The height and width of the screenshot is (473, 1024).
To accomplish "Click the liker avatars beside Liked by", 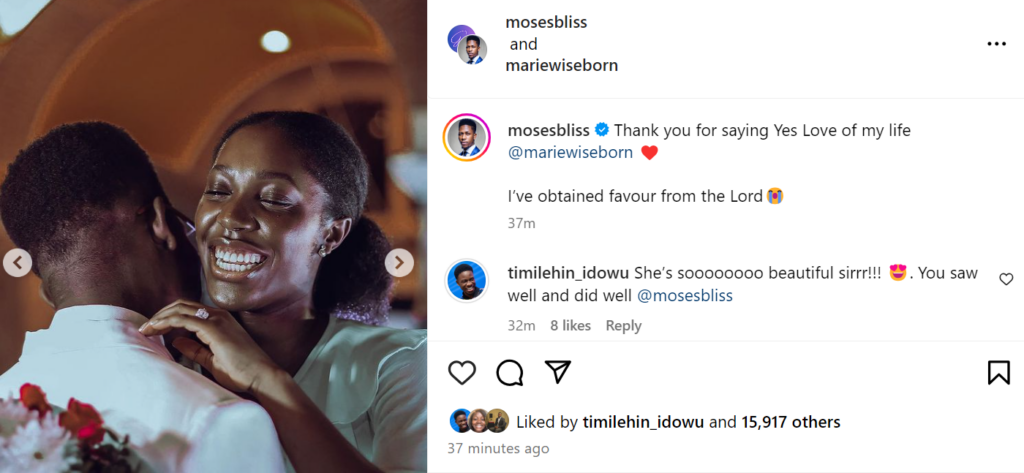I will pyautogui.click(x=479, y=421).
